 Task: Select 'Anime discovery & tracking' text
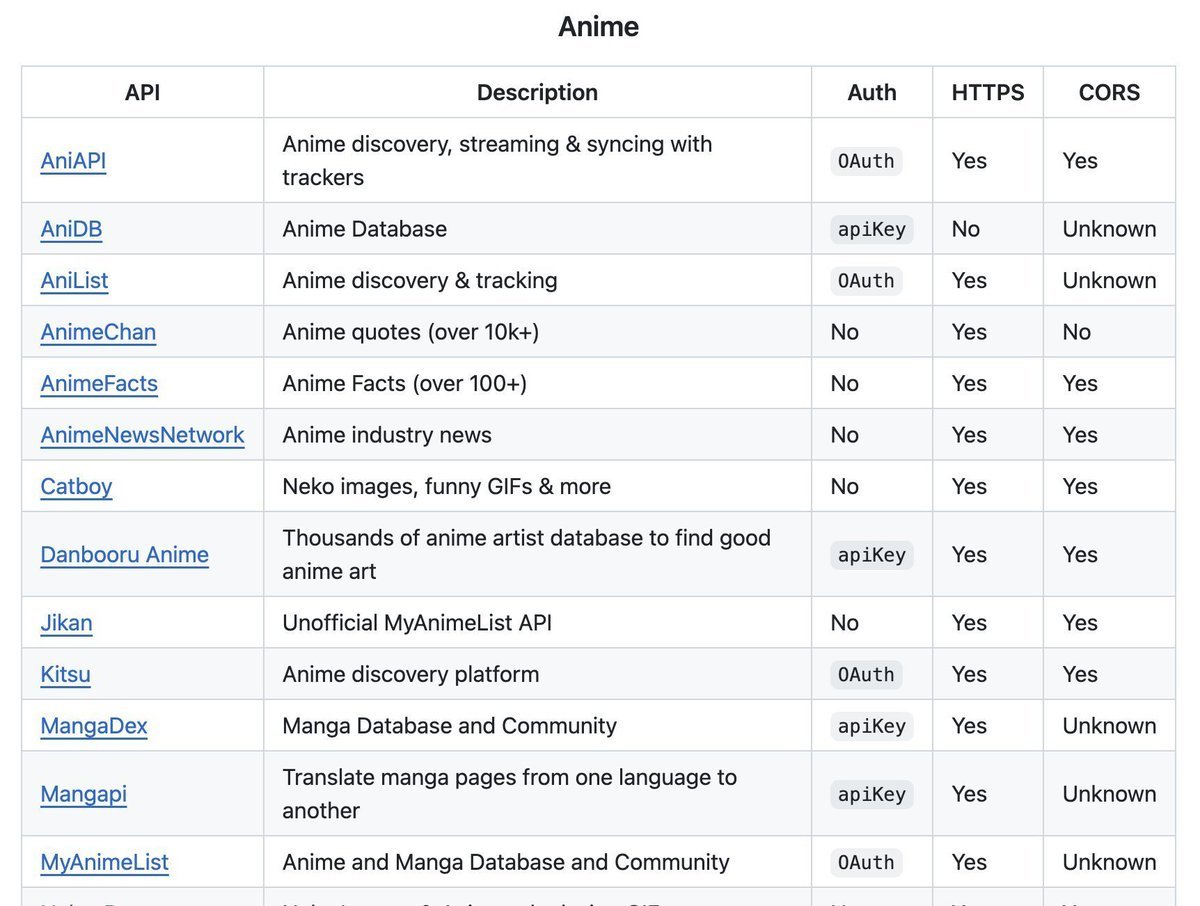point(420,281)
